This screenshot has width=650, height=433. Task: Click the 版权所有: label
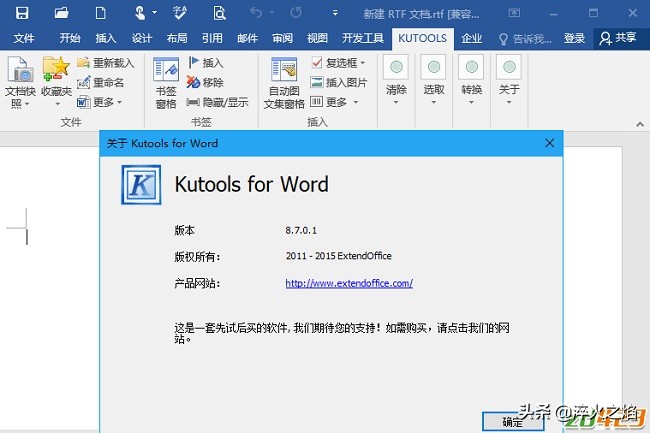tap(197, 257)
